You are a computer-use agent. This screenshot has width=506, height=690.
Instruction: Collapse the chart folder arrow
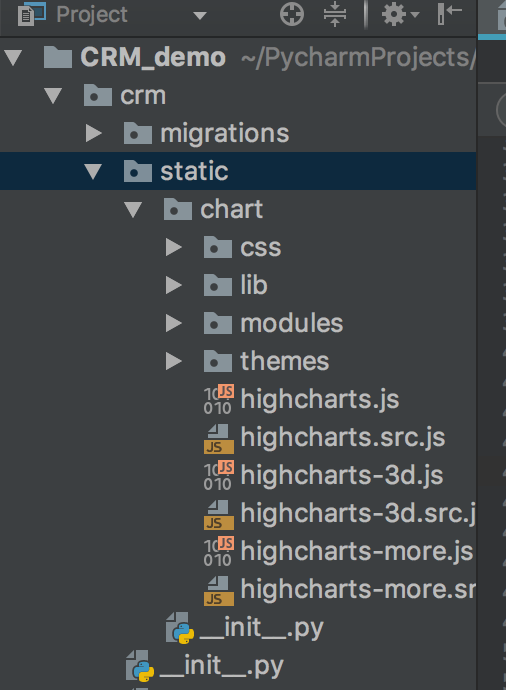[x=132, y=209]
